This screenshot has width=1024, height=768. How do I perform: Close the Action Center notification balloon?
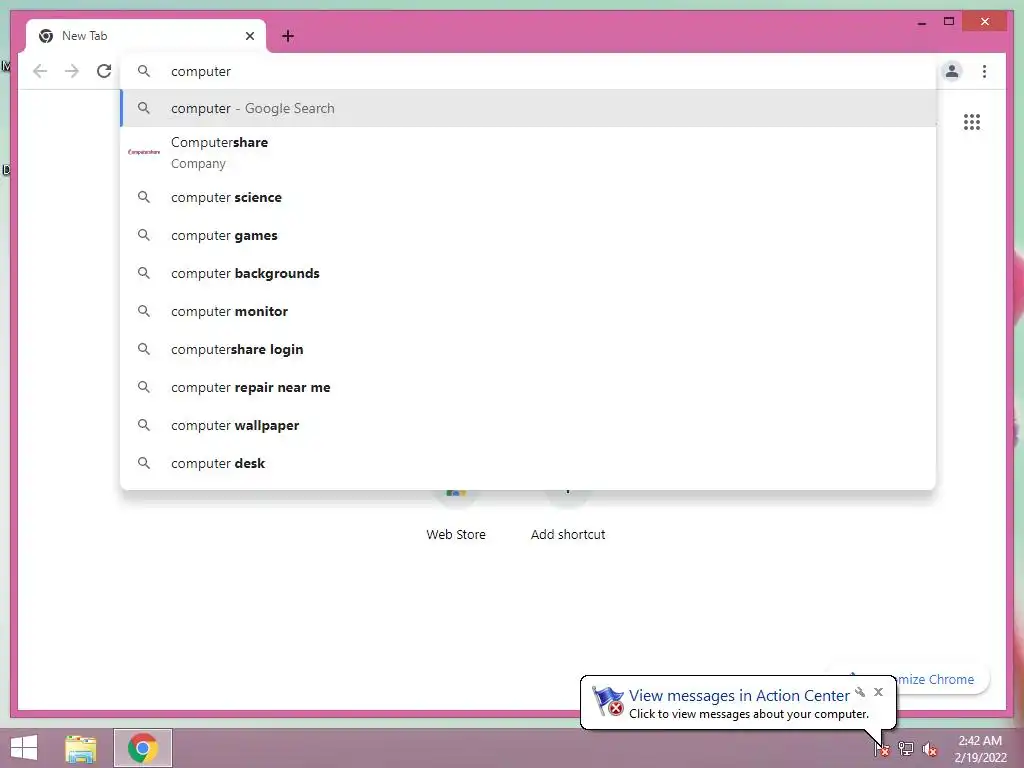(878, 692)
